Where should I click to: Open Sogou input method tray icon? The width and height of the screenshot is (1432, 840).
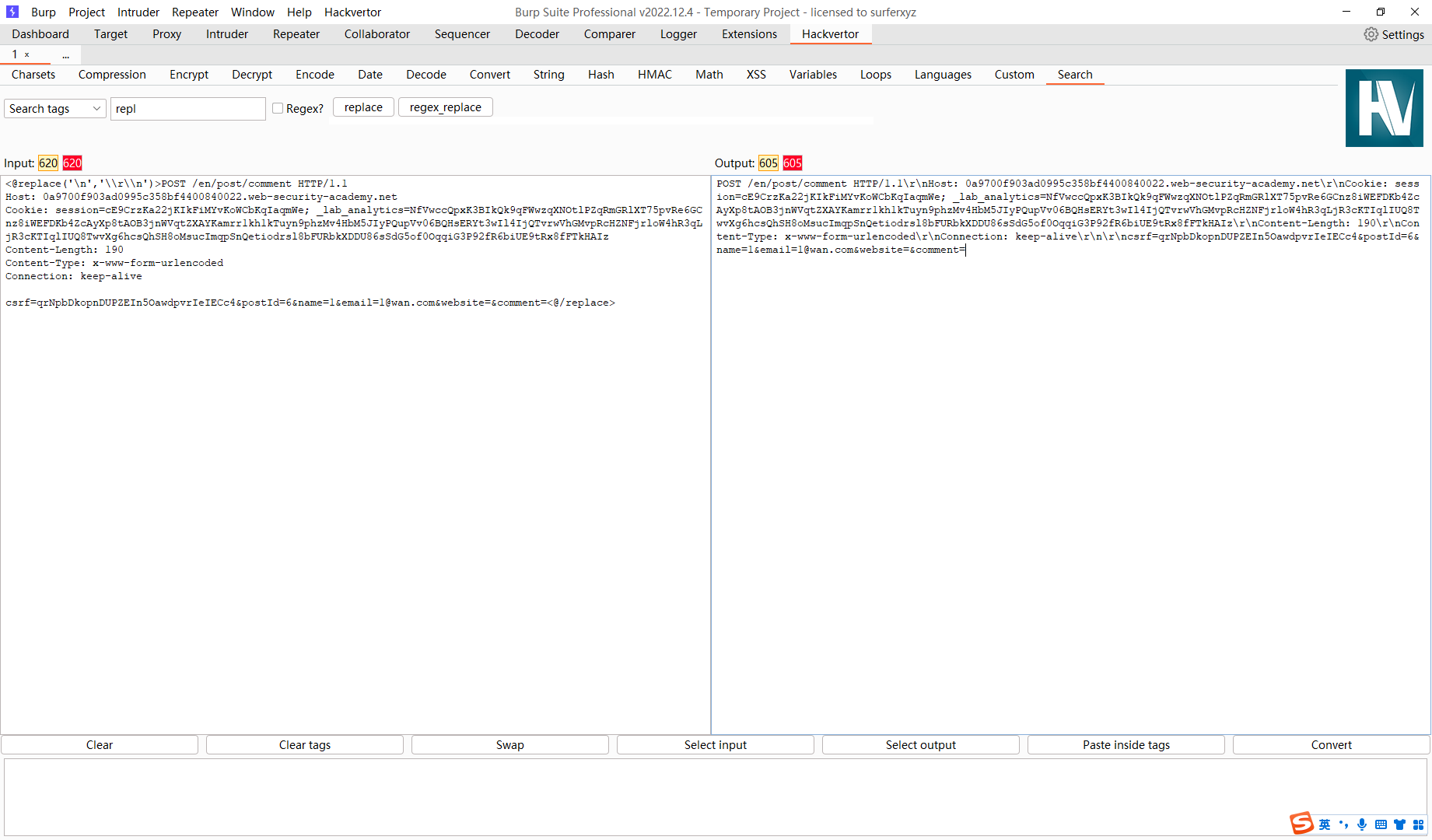tap(1301, 823)
